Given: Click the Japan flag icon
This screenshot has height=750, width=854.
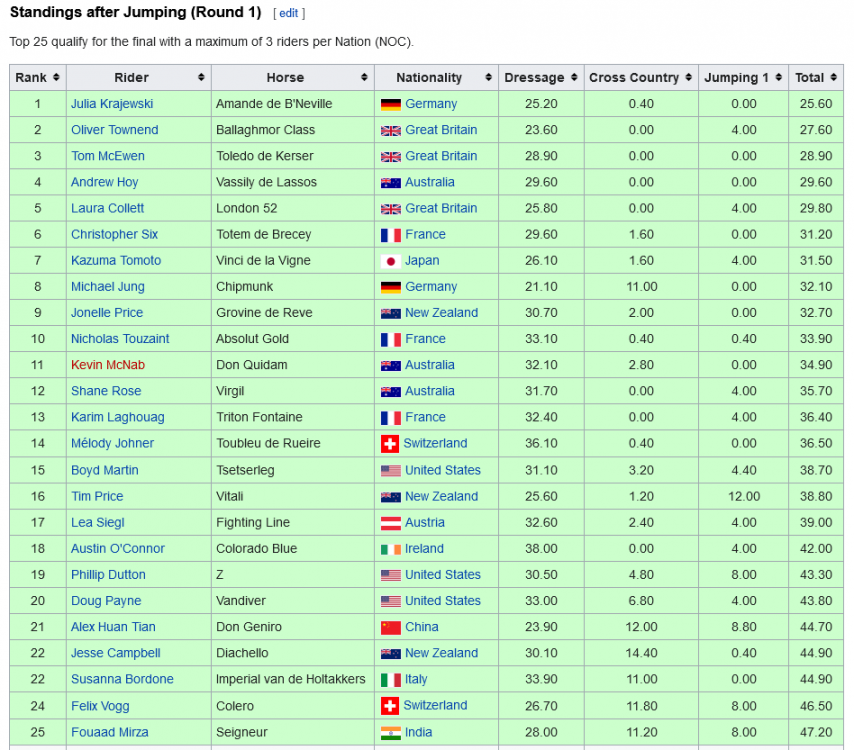Looking at the screenshot, I should click(x=391, y=261).
